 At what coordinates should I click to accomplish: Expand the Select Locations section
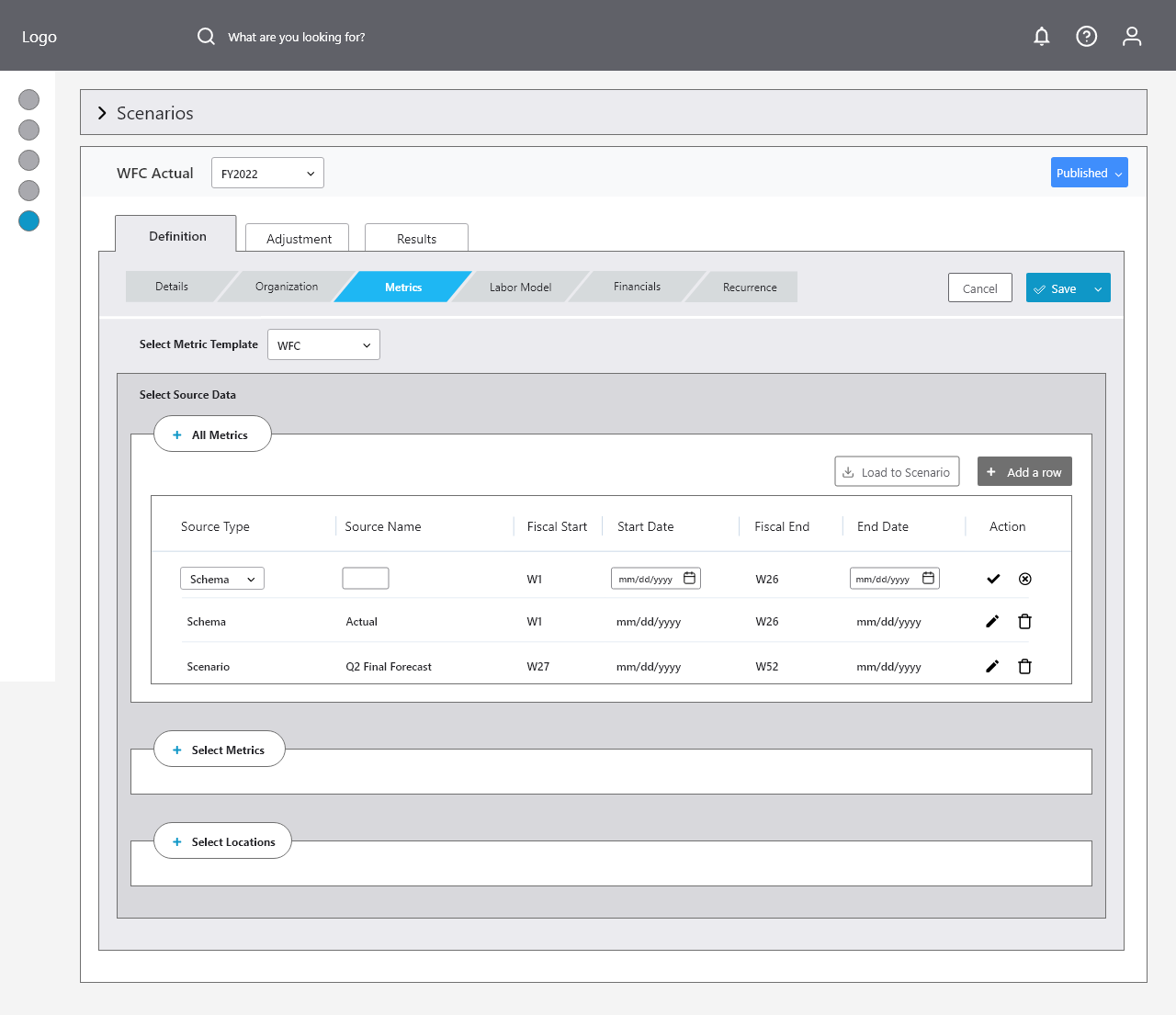[x=222, y=841]
